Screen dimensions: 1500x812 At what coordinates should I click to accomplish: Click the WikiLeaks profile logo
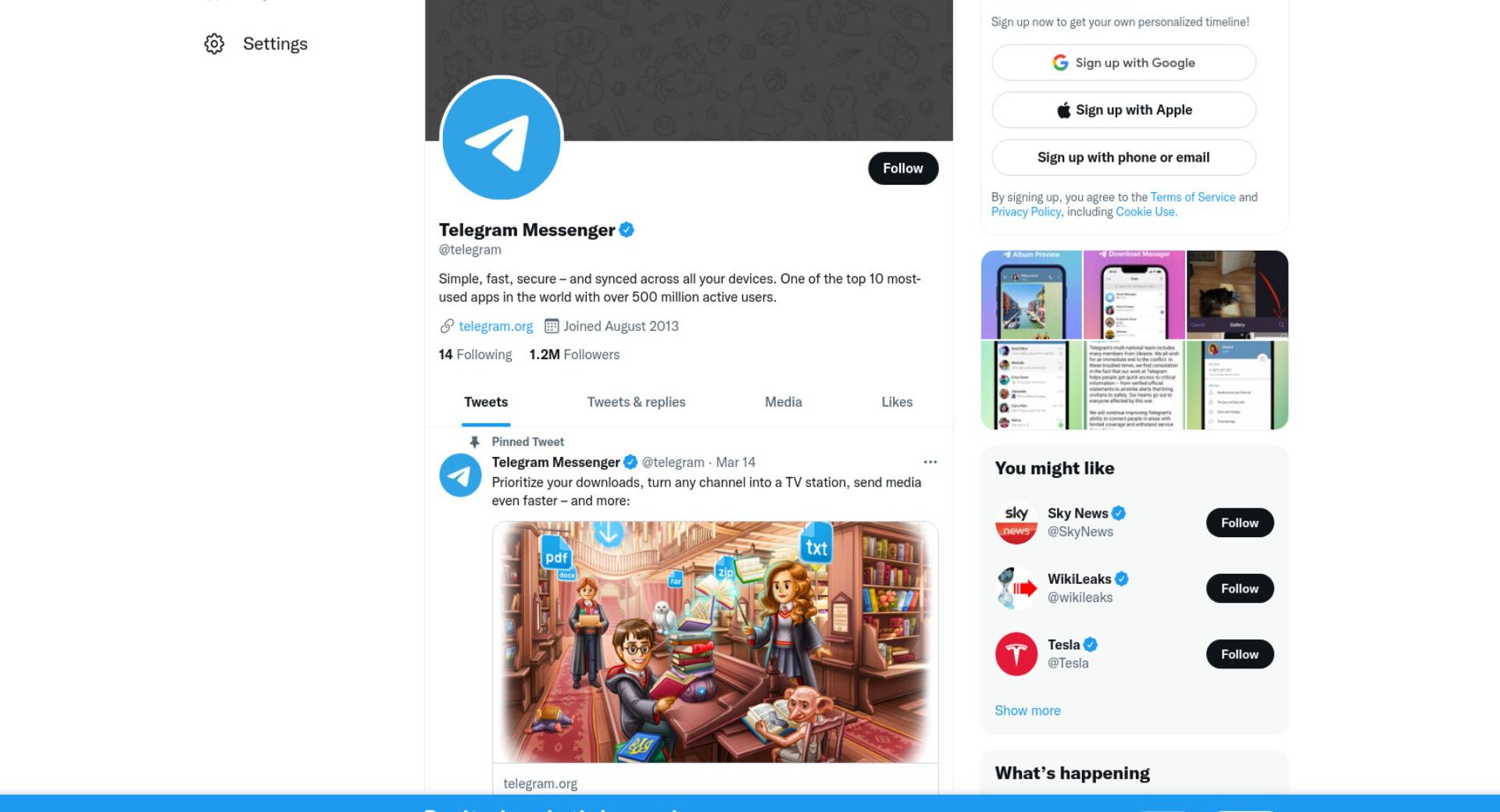(x=1016, y=589)
